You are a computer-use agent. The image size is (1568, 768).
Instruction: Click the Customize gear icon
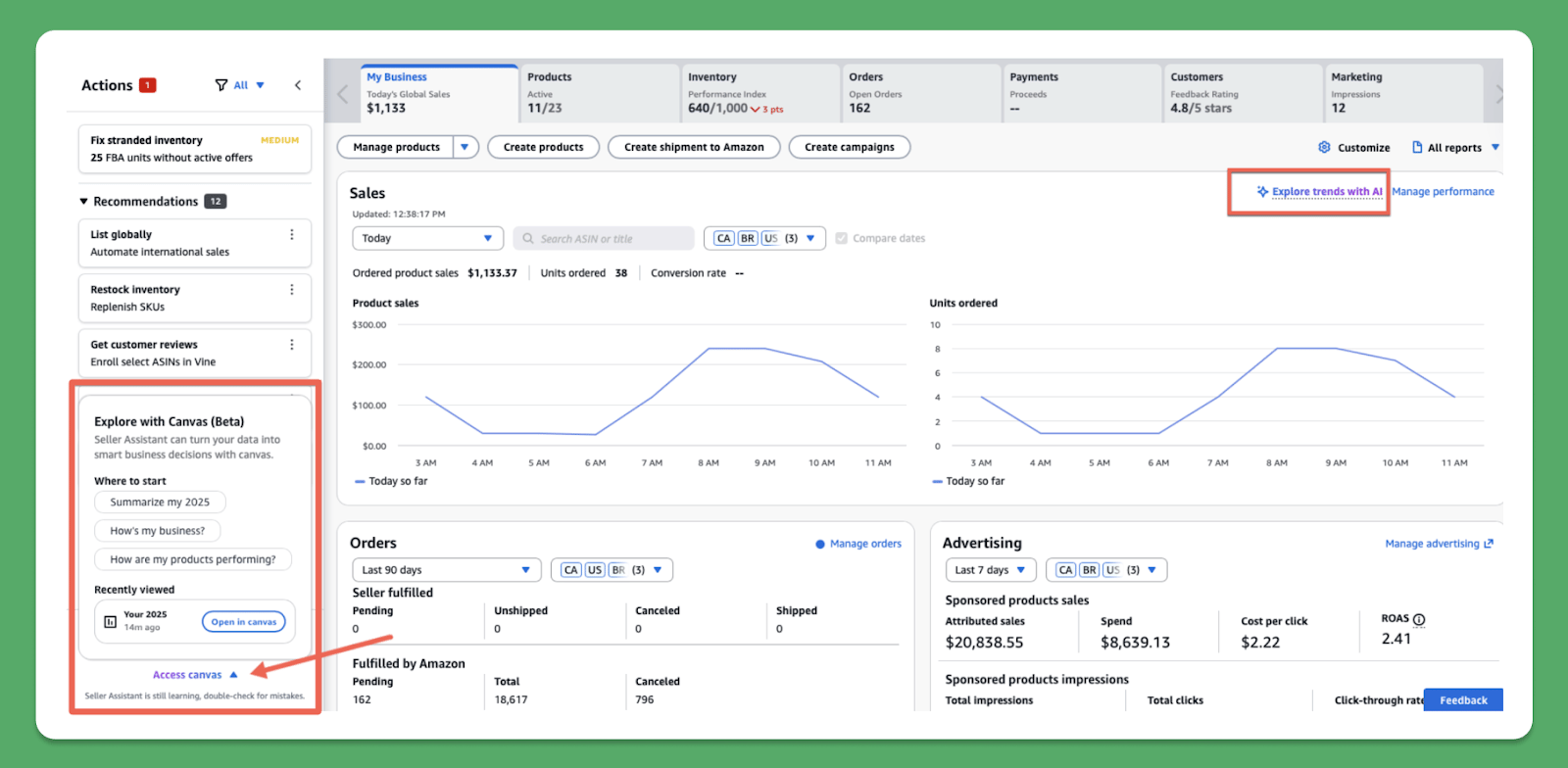coord(1324,147)
